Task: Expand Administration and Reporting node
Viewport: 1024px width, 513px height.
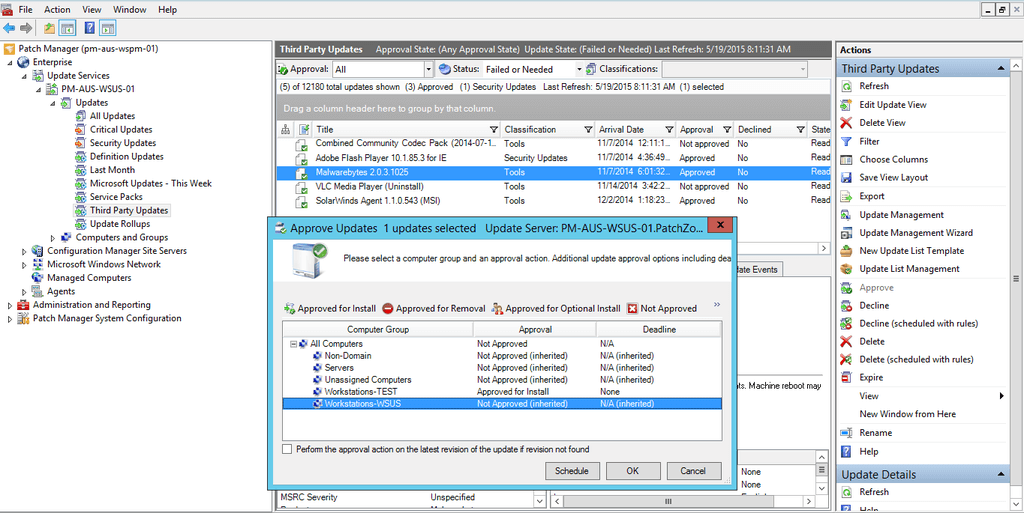Action: [10, 305]
